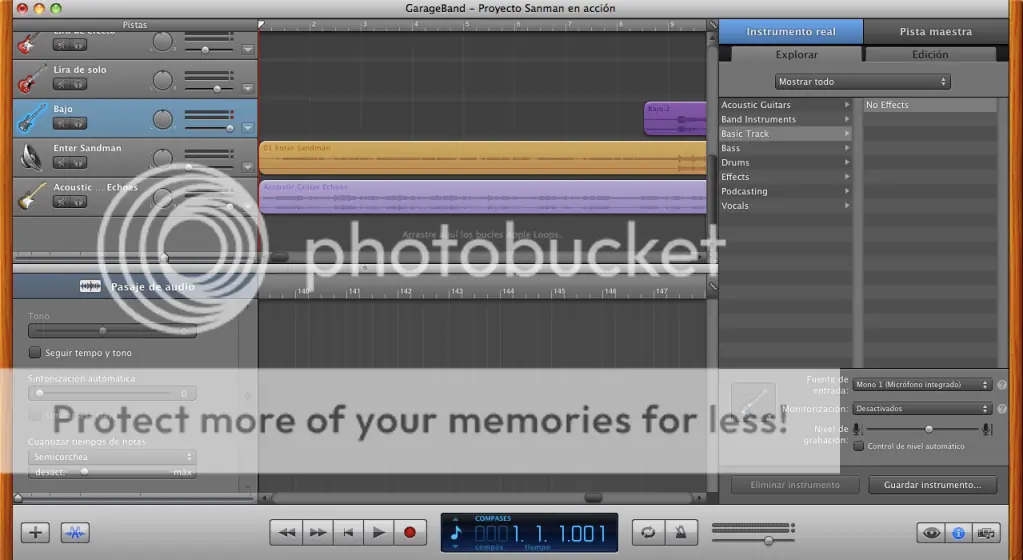
Task: Open the loop browser eye button
Action: pos(931,533)
